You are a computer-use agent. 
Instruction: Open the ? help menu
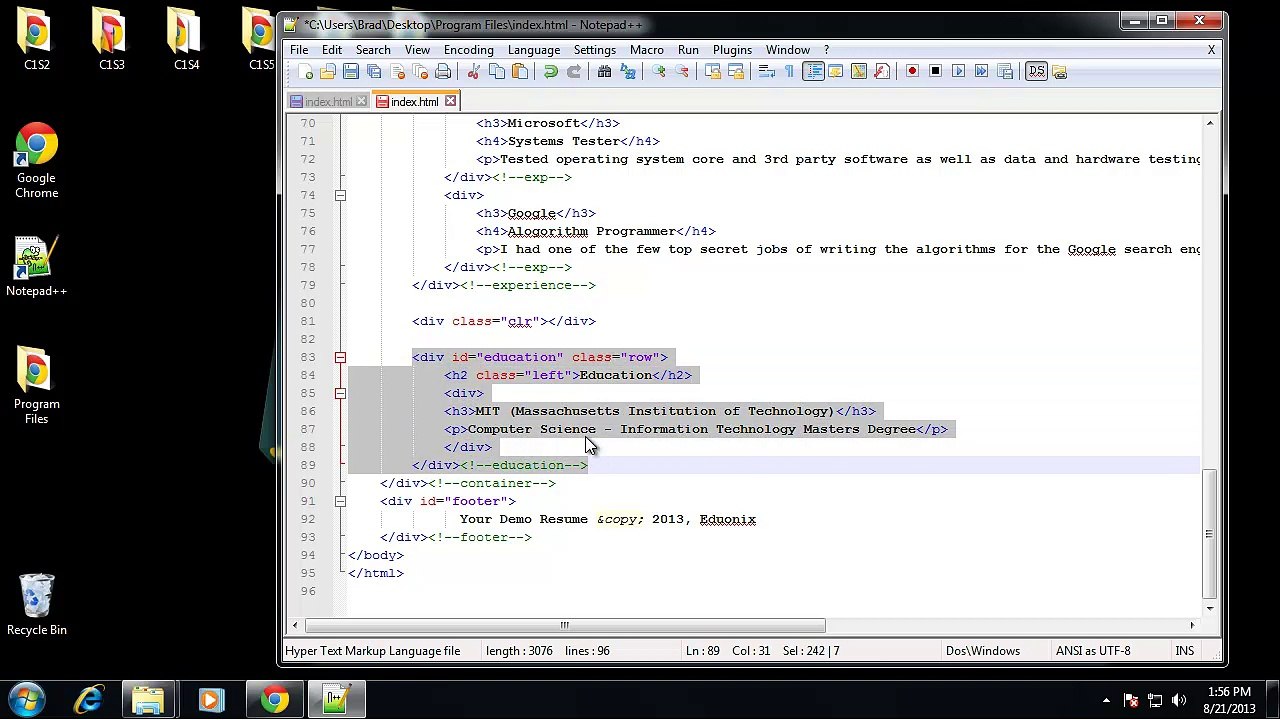(826, 50)
